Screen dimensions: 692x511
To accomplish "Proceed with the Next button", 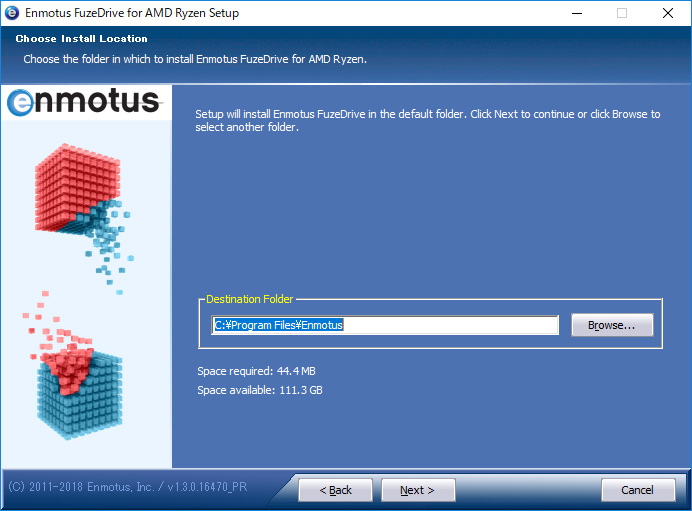I will [x=417, y=490].
